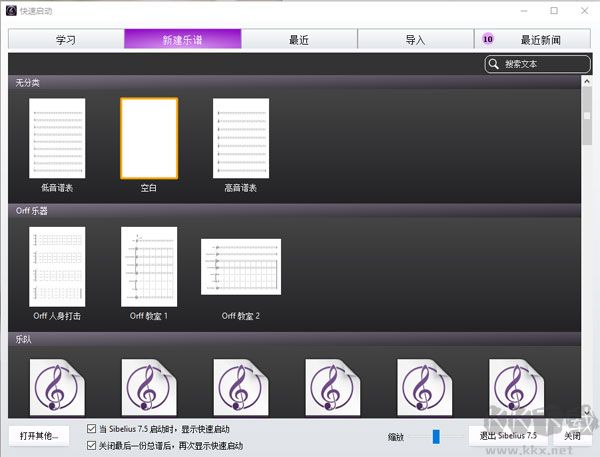Click the 退出 Sibelius 7.5 button

[x=507, y=436]
